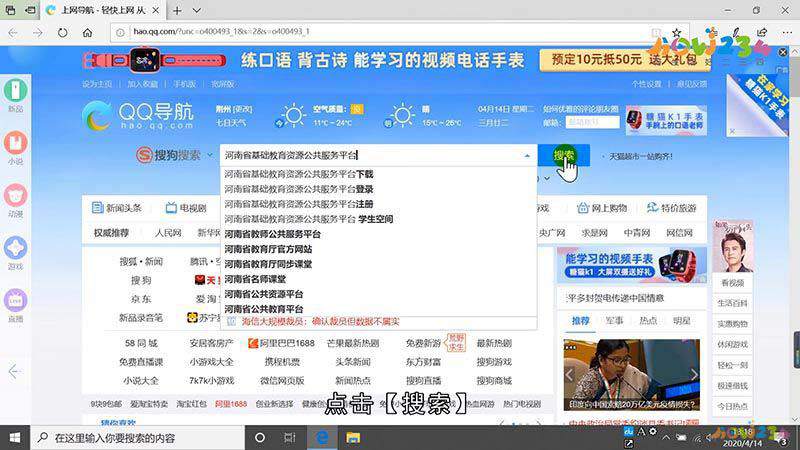Click the browser forward arrow
The width and height of the screenshot is (800, 450).
[38, 33]
